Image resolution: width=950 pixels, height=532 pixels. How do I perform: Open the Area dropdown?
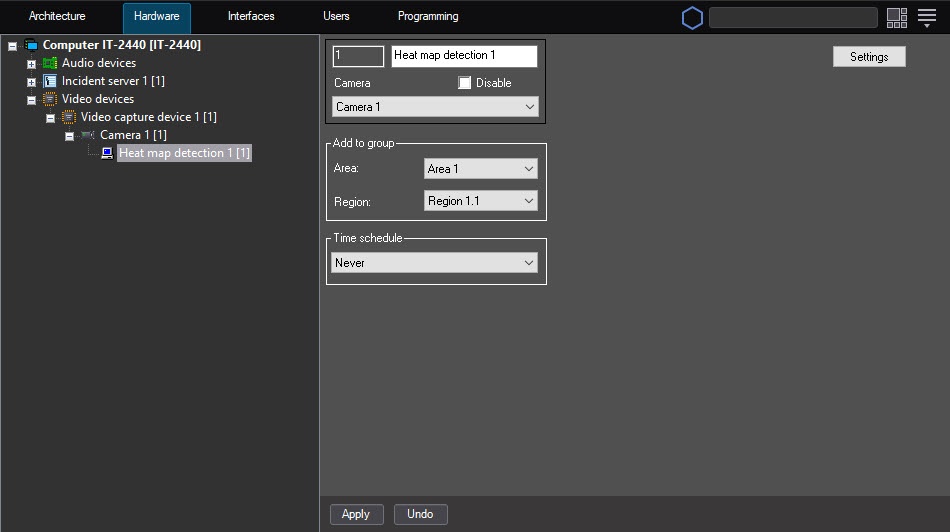tap(480, 169)
